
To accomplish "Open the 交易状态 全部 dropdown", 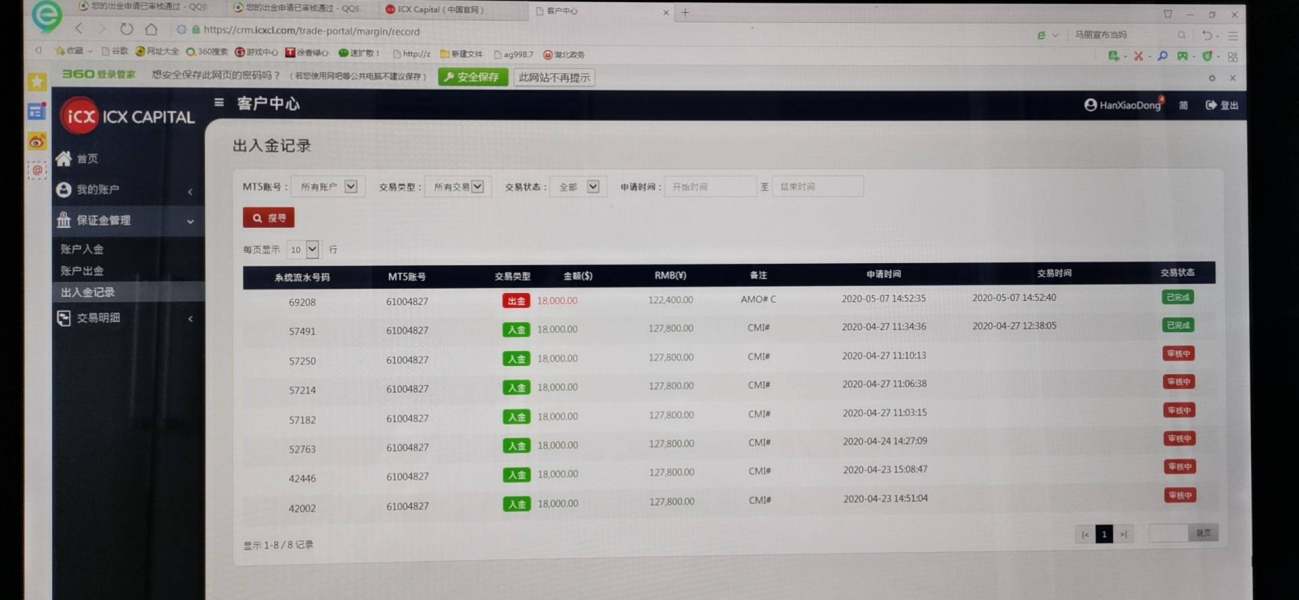I will (x=577, y=186).
